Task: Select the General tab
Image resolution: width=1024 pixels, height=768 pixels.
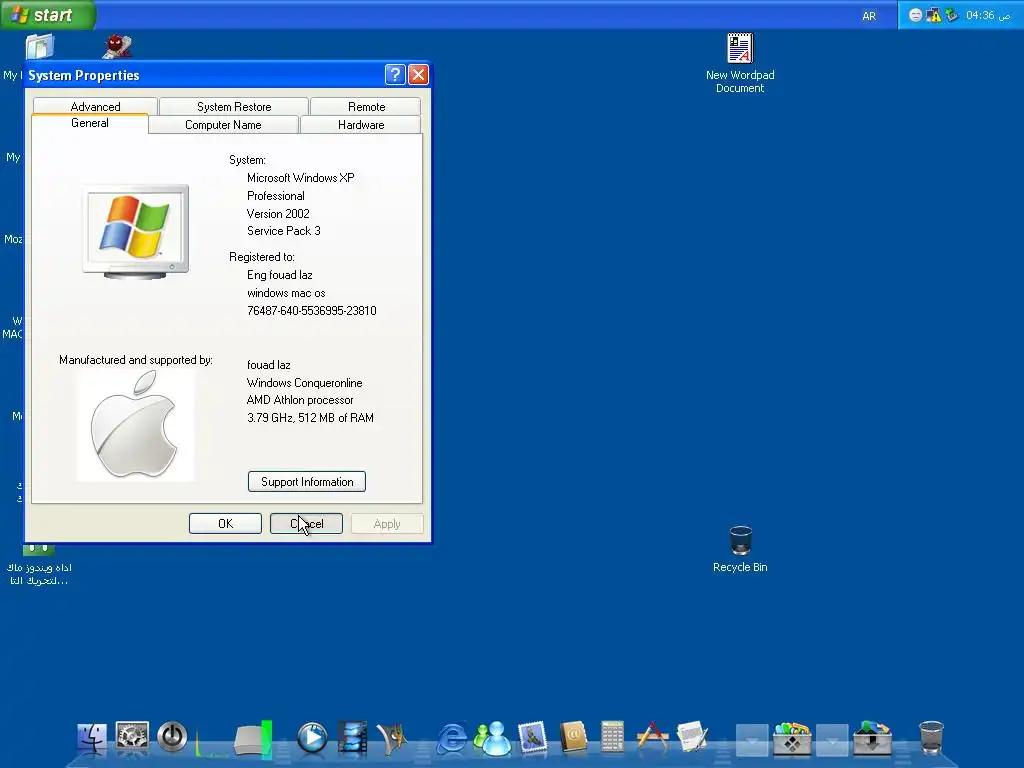Action: 89,123
